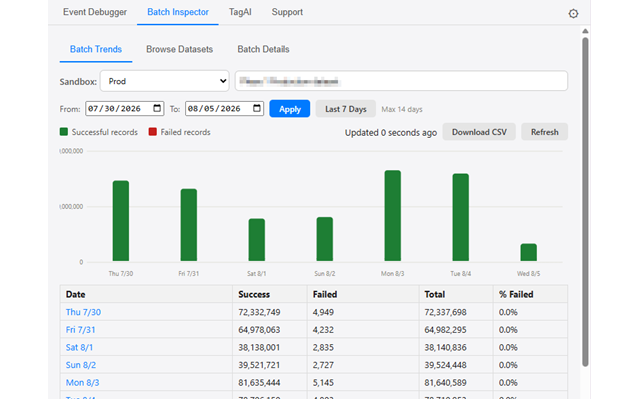
Task: Click the blurred dataset search field
Action: (401, 81)
